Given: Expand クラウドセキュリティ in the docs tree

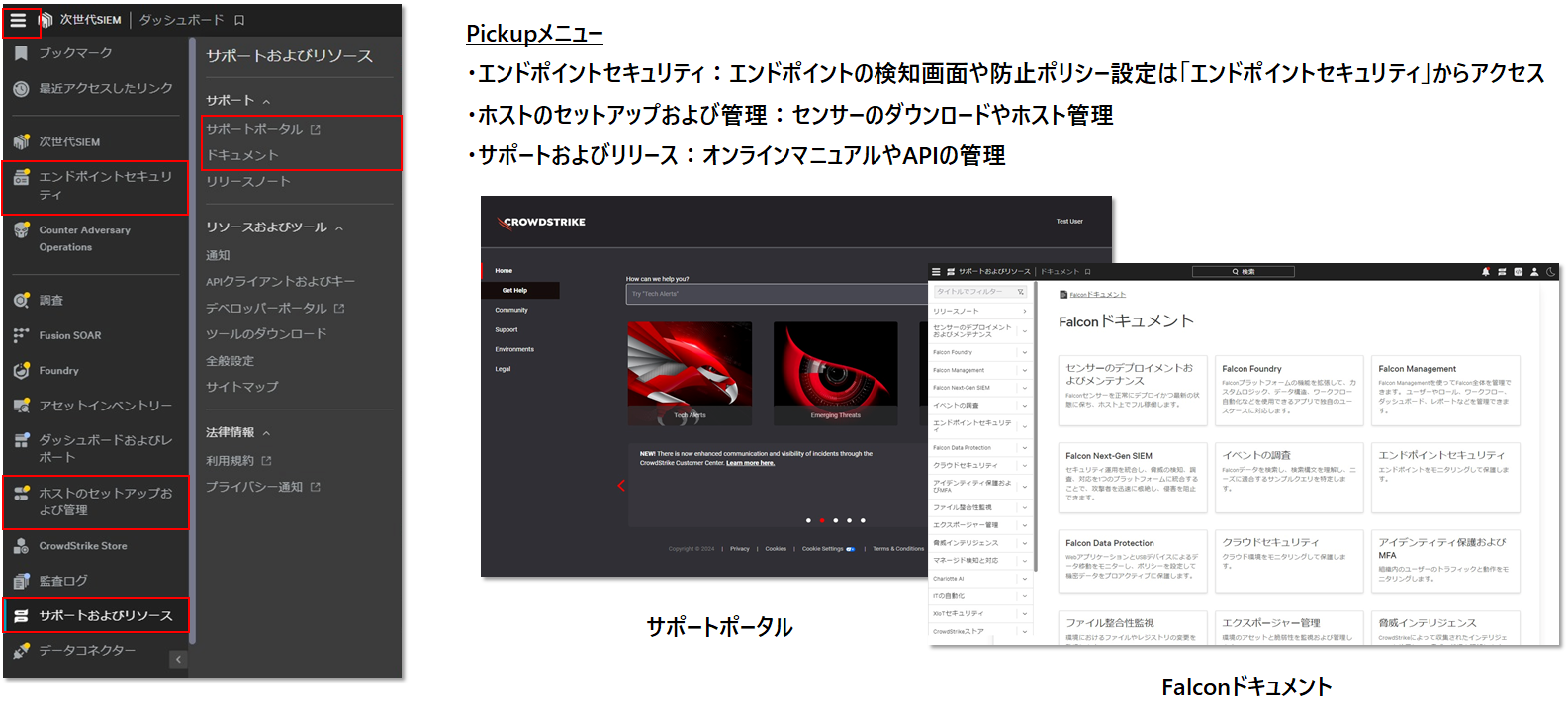Looking at the screenshot, I should pyautogui.click(x=1025, y=465).
